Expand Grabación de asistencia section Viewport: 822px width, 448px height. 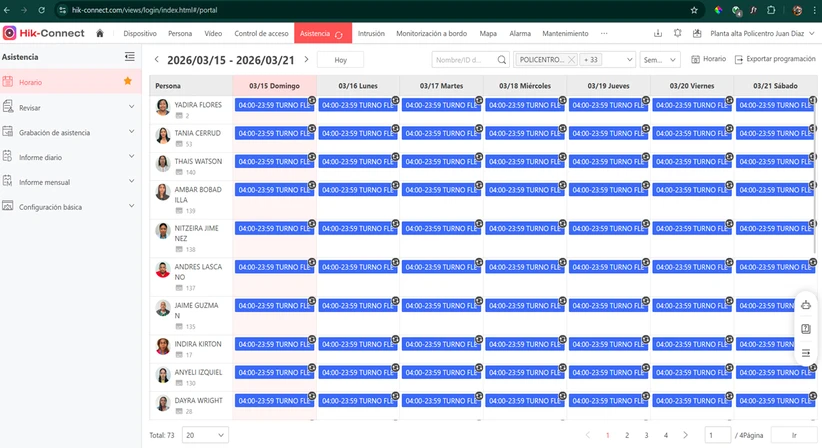(131, 132)
